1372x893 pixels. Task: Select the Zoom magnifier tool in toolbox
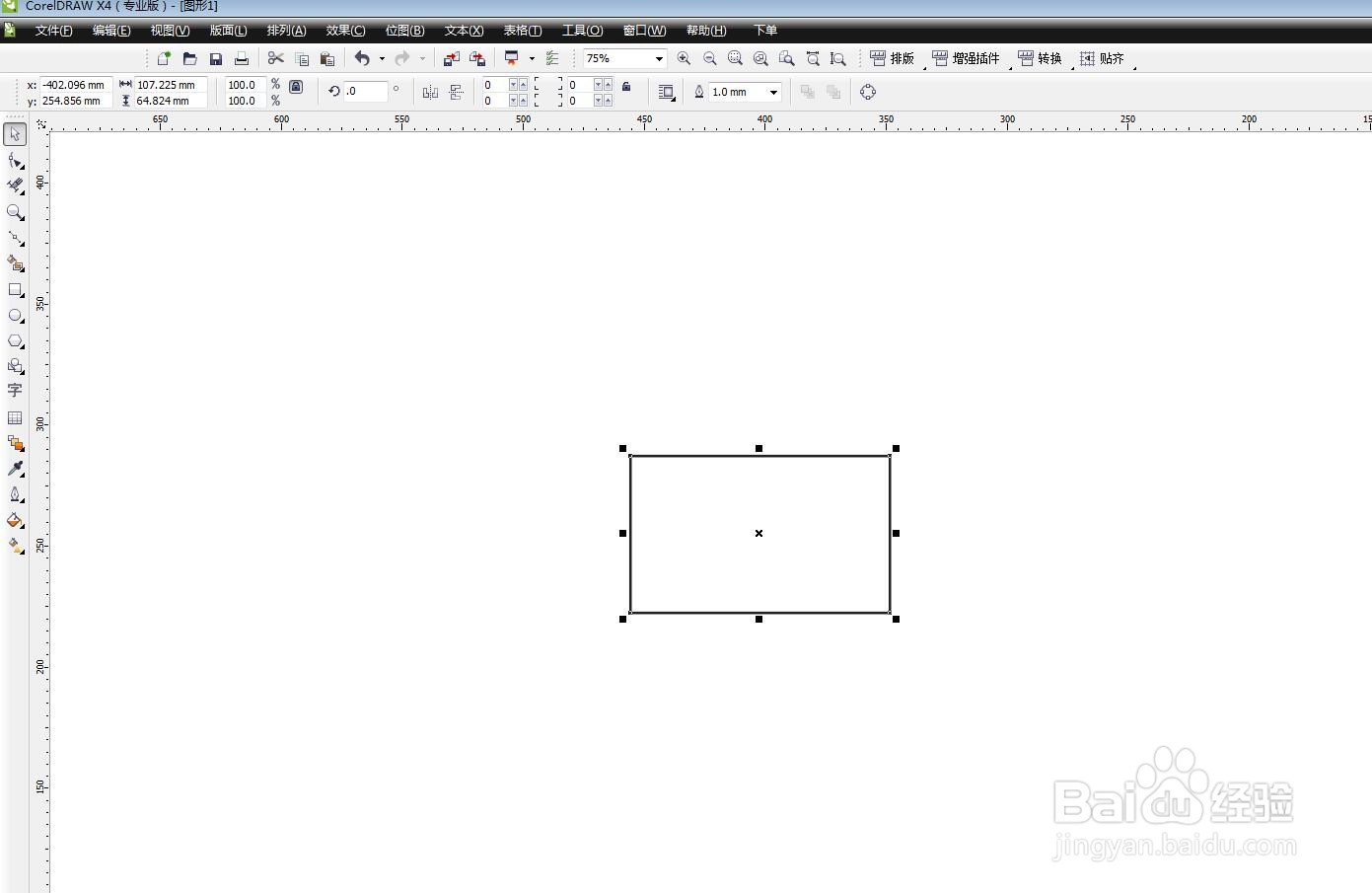pos(15,212)
